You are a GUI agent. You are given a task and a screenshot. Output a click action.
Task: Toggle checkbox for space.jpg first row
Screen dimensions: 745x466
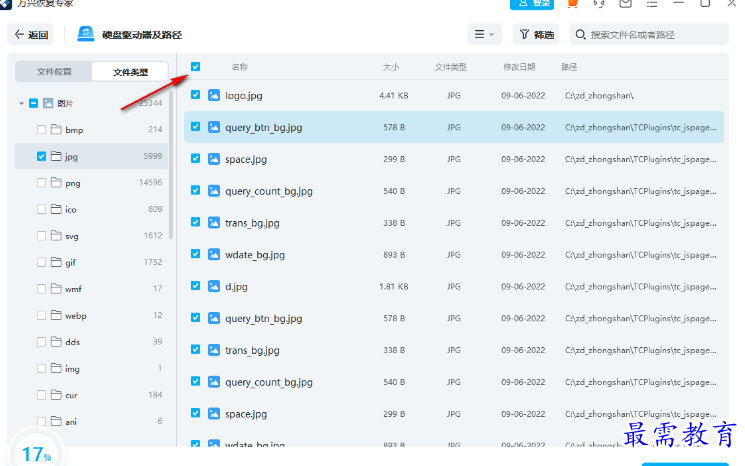coord(196,160)
